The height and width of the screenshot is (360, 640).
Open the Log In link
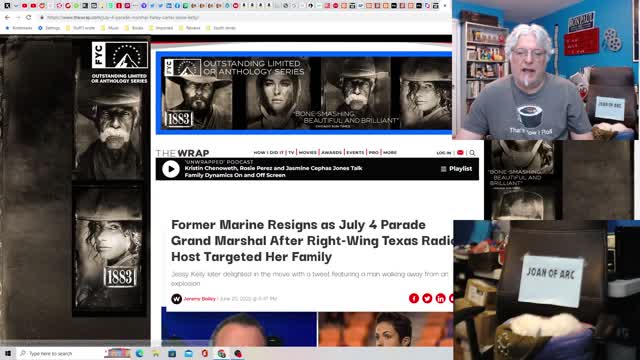[x=444, y=153]
